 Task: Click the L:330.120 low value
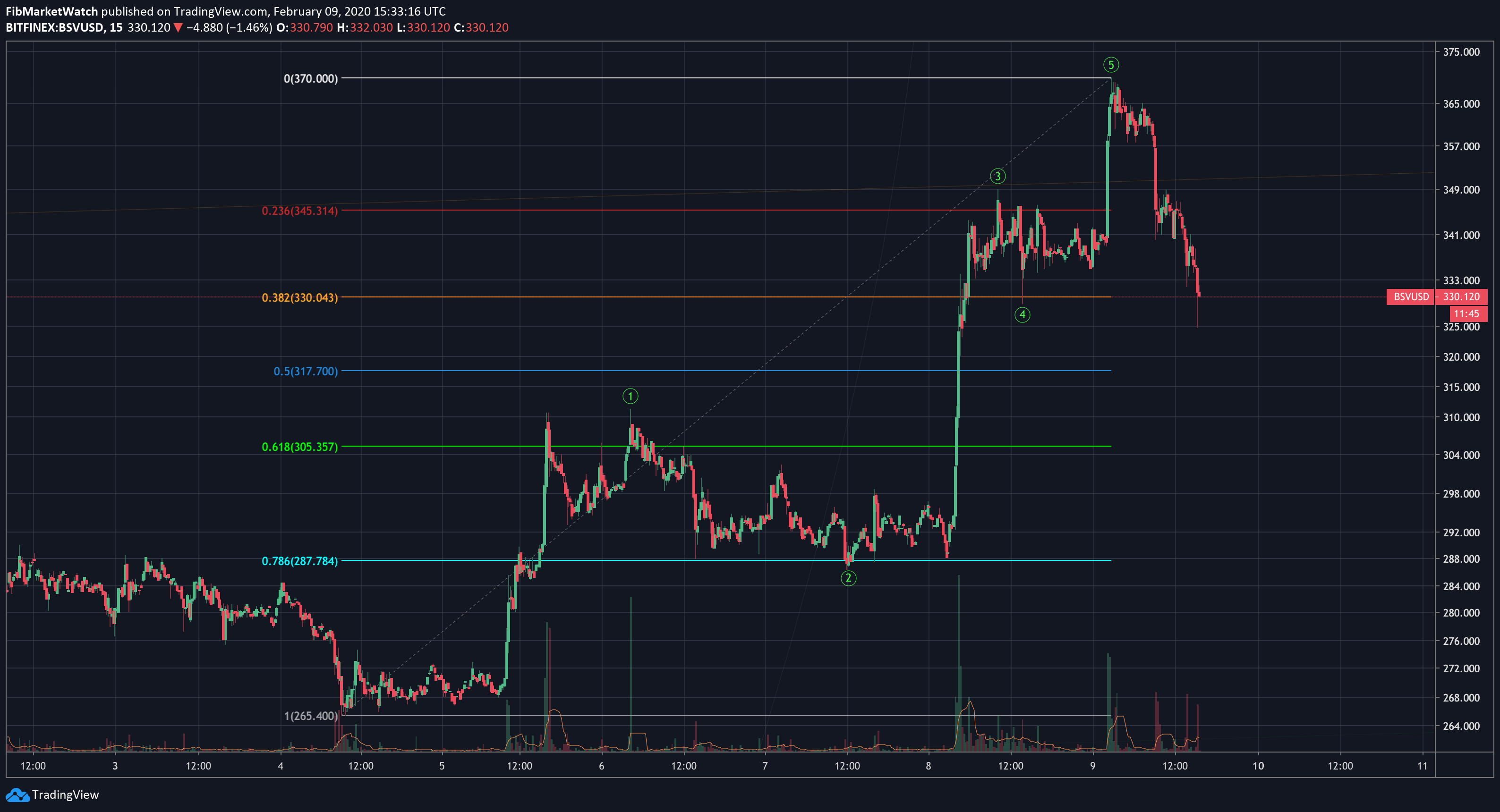tap(423, 27)
